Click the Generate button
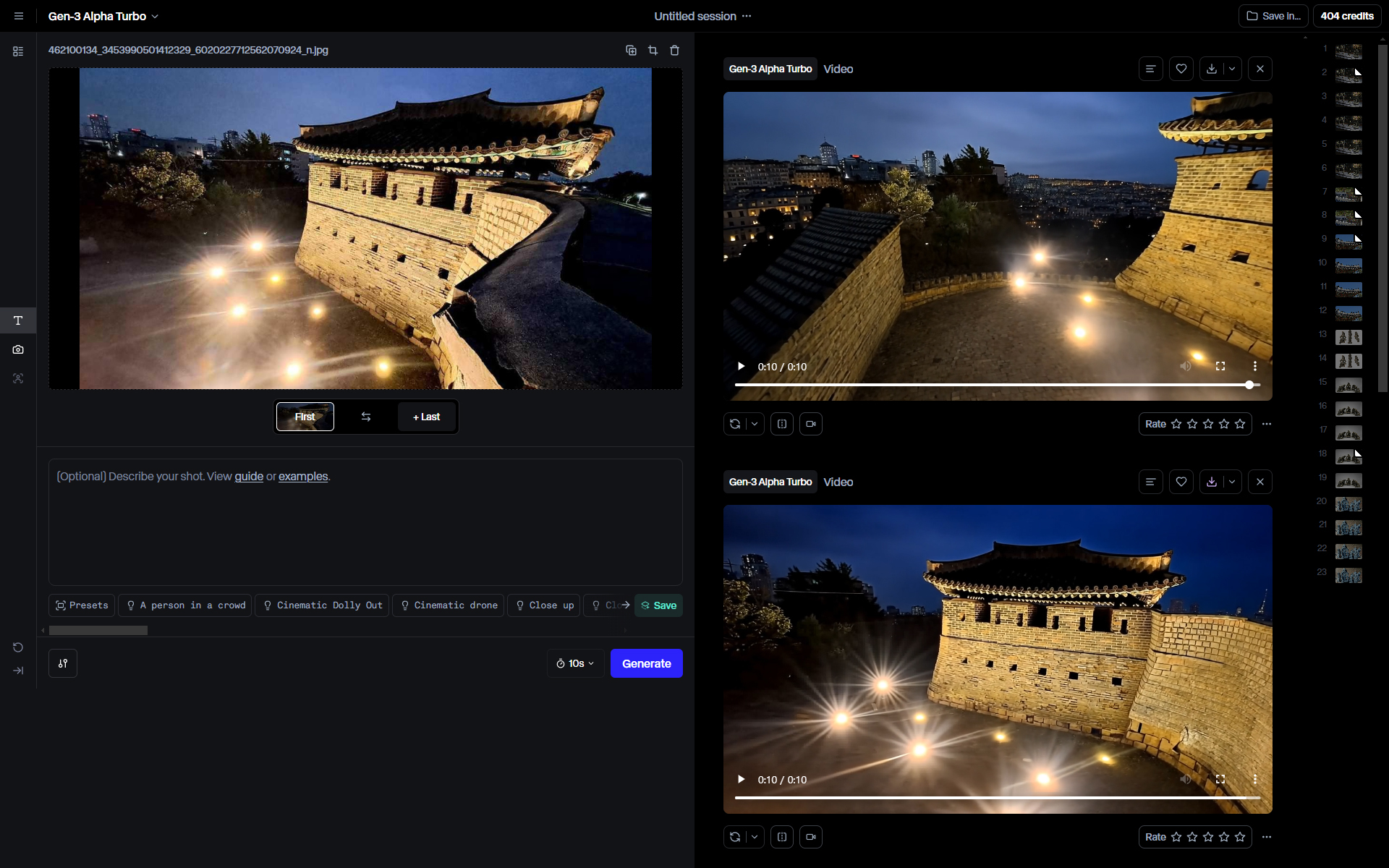Screen dimensions: 1389x868 click(x=646, y=663)
